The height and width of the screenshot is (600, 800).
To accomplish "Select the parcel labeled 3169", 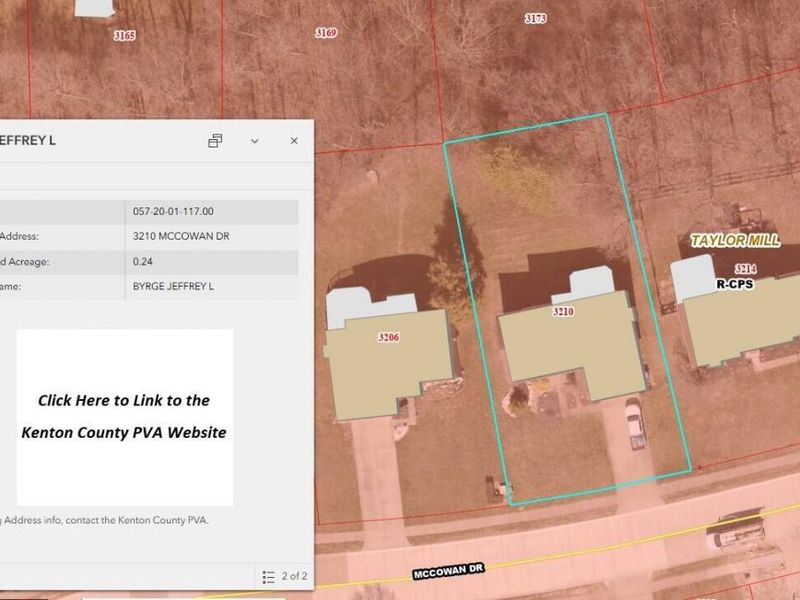I will click(326, 33).
